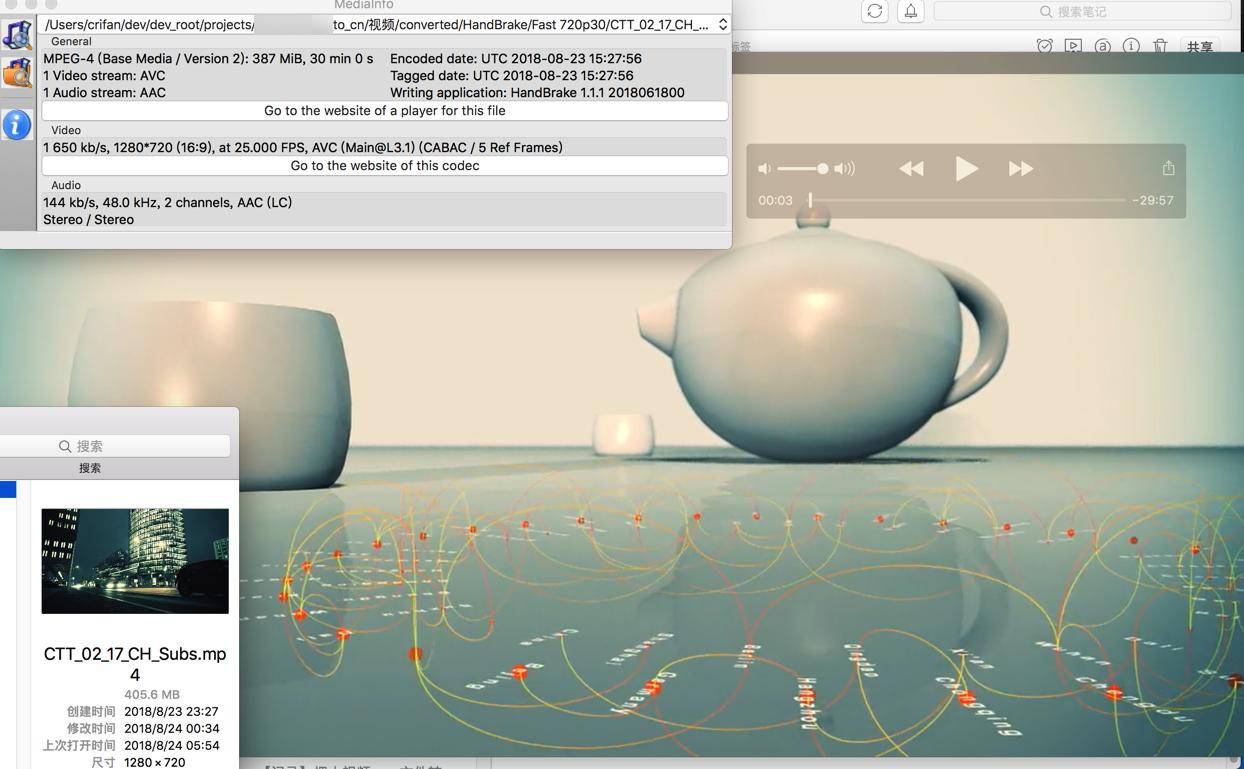This screenshot has width=1244, height=769.
Task: Click 'Go to the website of this codec'
Action: [385, 166]
